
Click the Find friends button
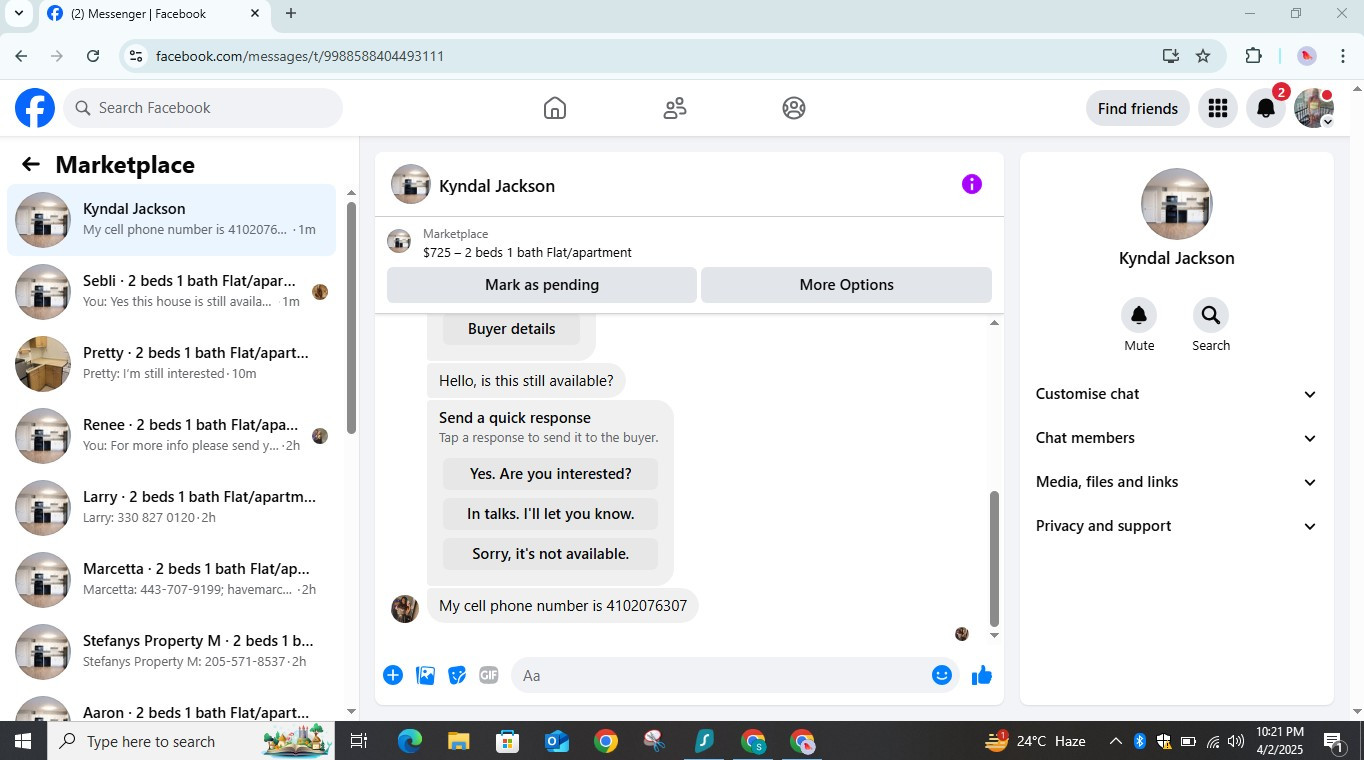point(1138,108)
